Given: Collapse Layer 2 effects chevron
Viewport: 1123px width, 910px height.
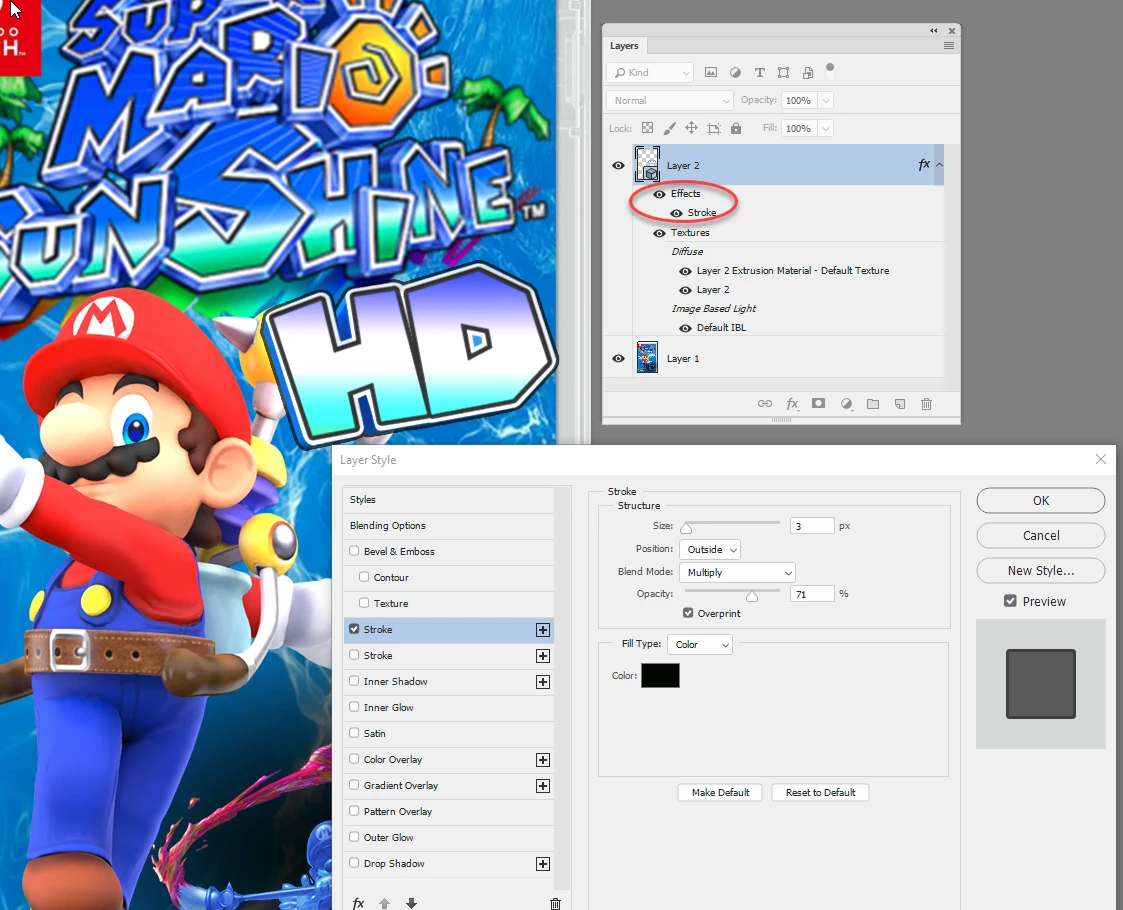Looking at the screenshot, I should (x=939, y=165).
